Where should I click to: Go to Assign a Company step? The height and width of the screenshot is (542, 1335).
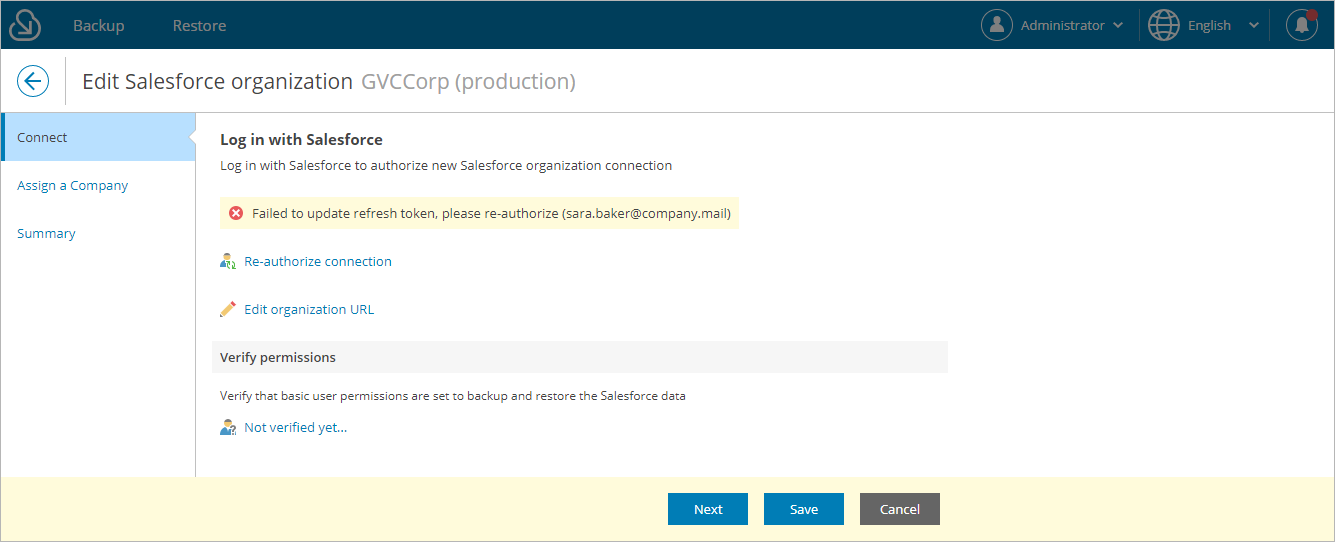(x=73, y=185)
